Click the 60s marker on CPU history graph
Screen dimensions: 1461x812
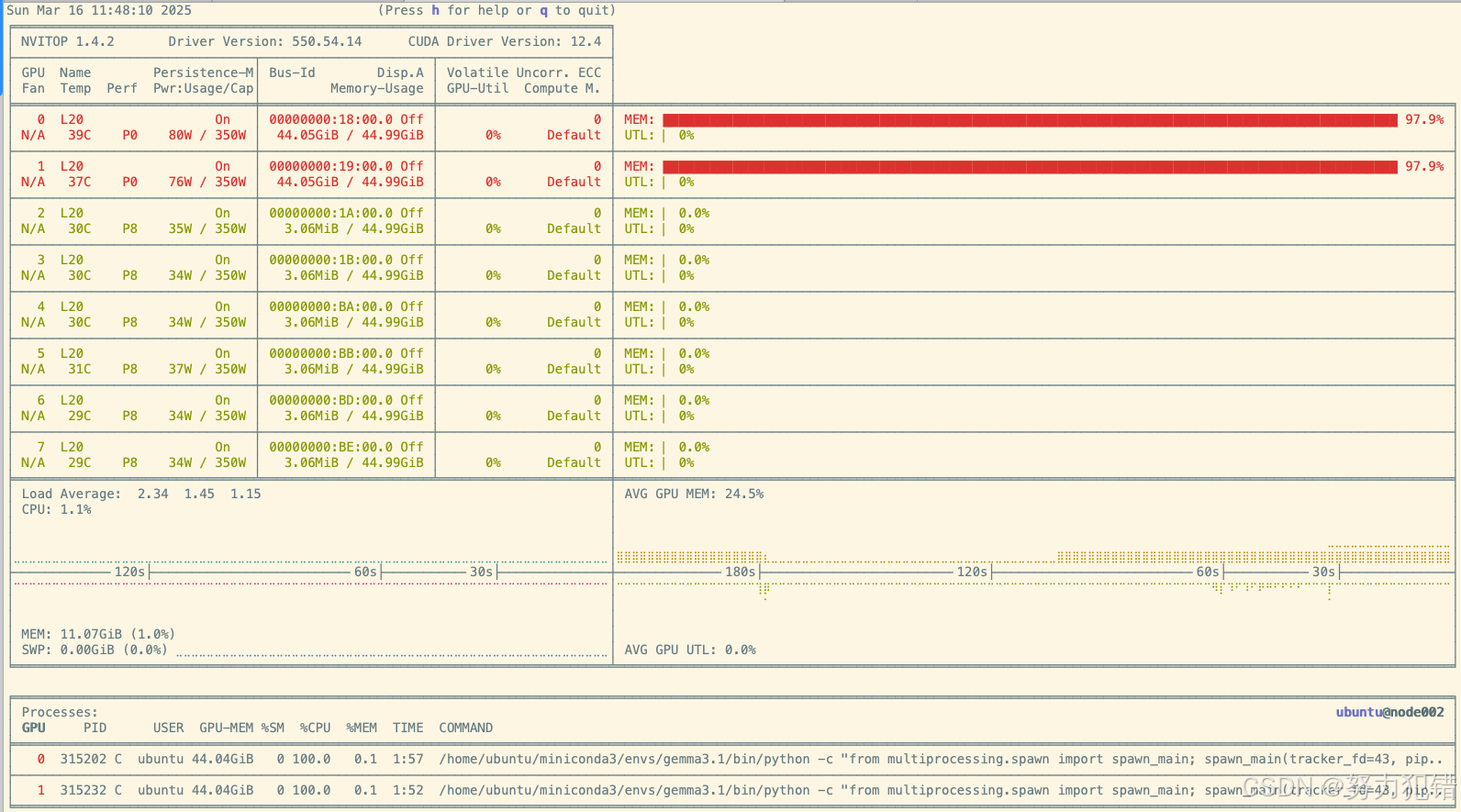click(x=365, y=572)
